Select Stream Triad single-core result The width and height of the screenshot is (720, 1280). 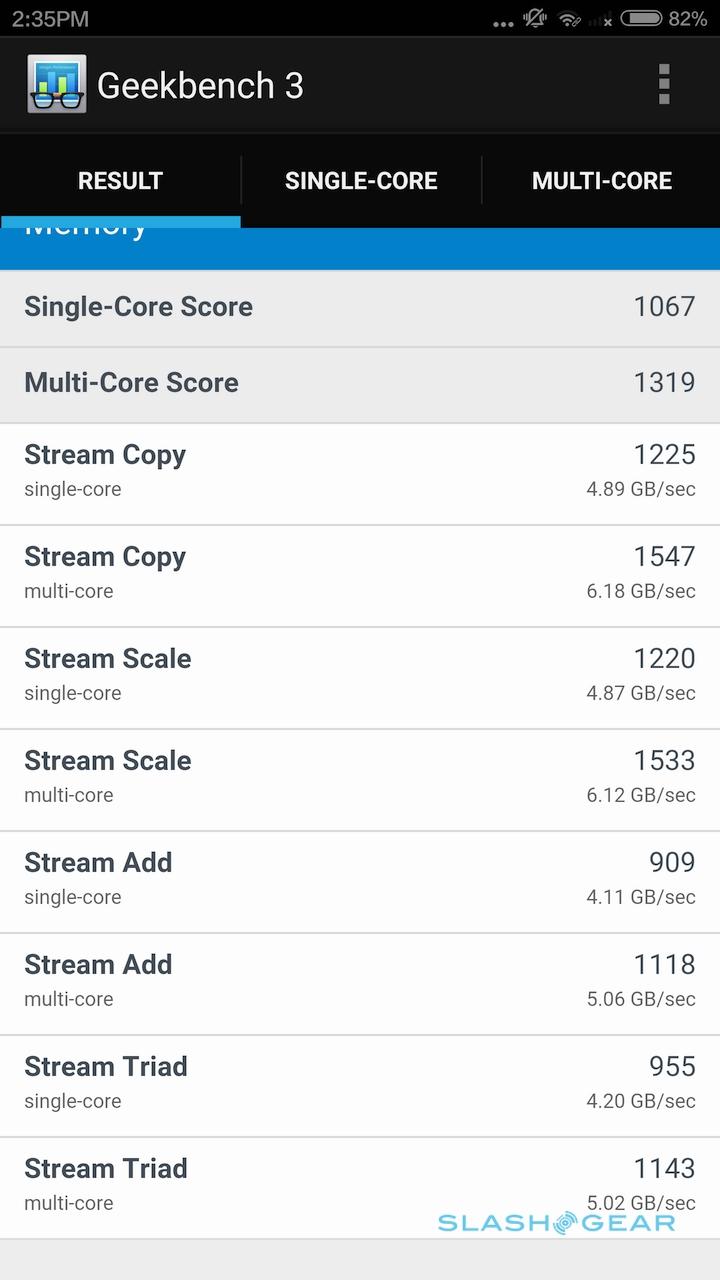(360, 1083)
